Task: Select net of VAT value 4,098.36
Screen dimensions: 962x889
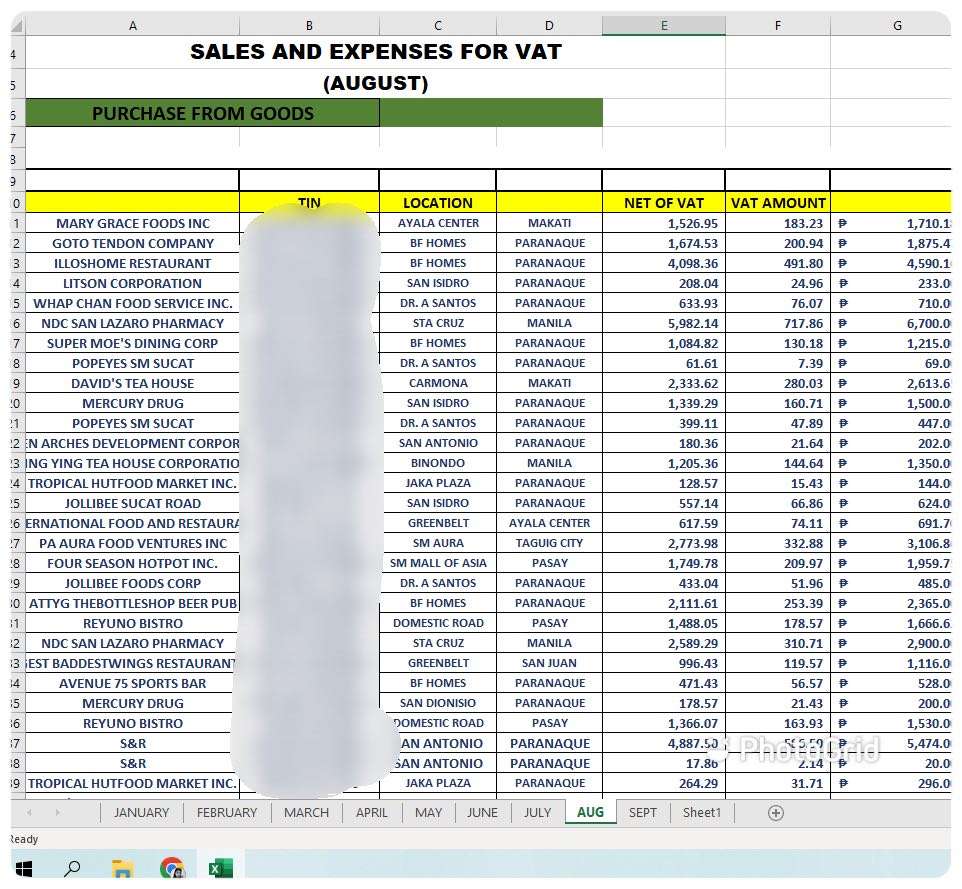Action: [664, 263]
